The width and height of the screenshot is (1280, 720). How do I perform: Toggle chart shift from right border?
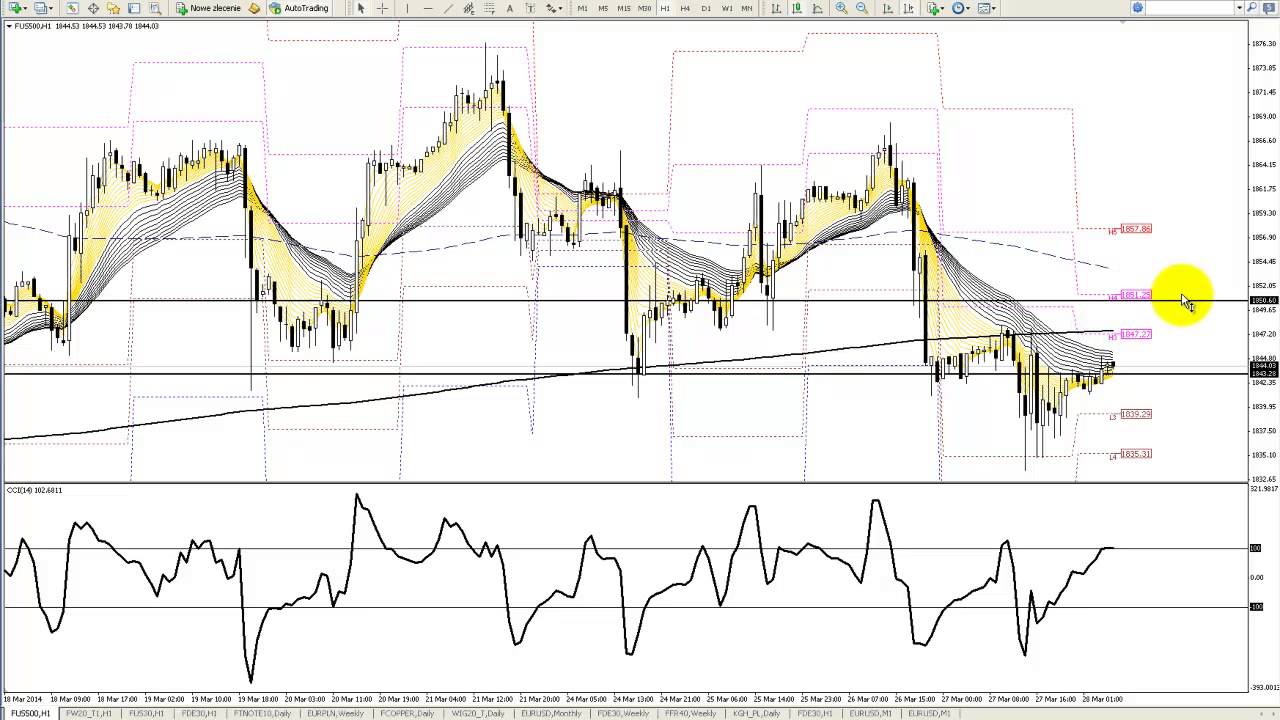click(909, 8)
